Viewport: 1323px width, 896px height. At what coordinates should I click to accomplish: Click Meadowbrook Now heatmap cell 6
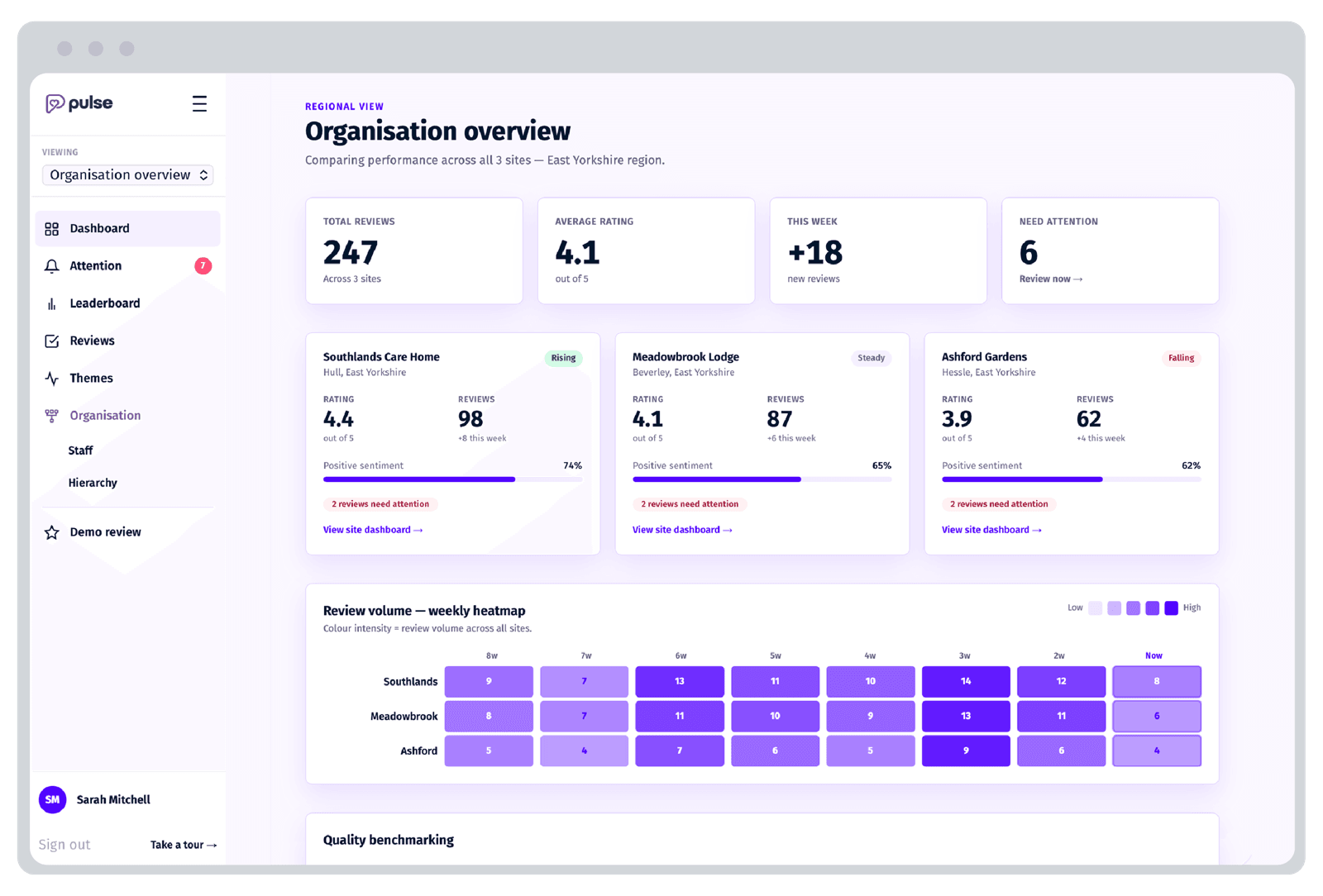1157,717
